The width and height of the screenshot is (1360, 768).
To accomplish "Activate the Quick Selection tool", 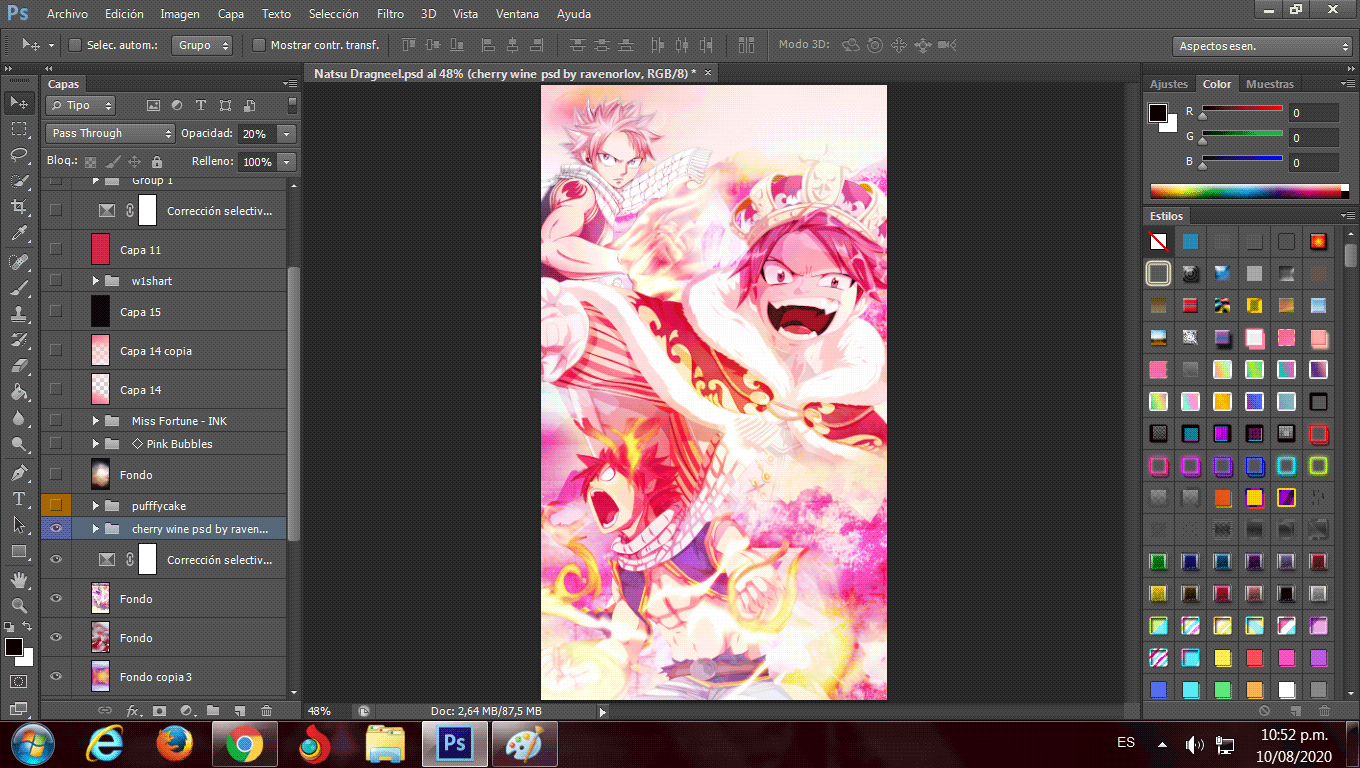I will click(x=19, y=181).
